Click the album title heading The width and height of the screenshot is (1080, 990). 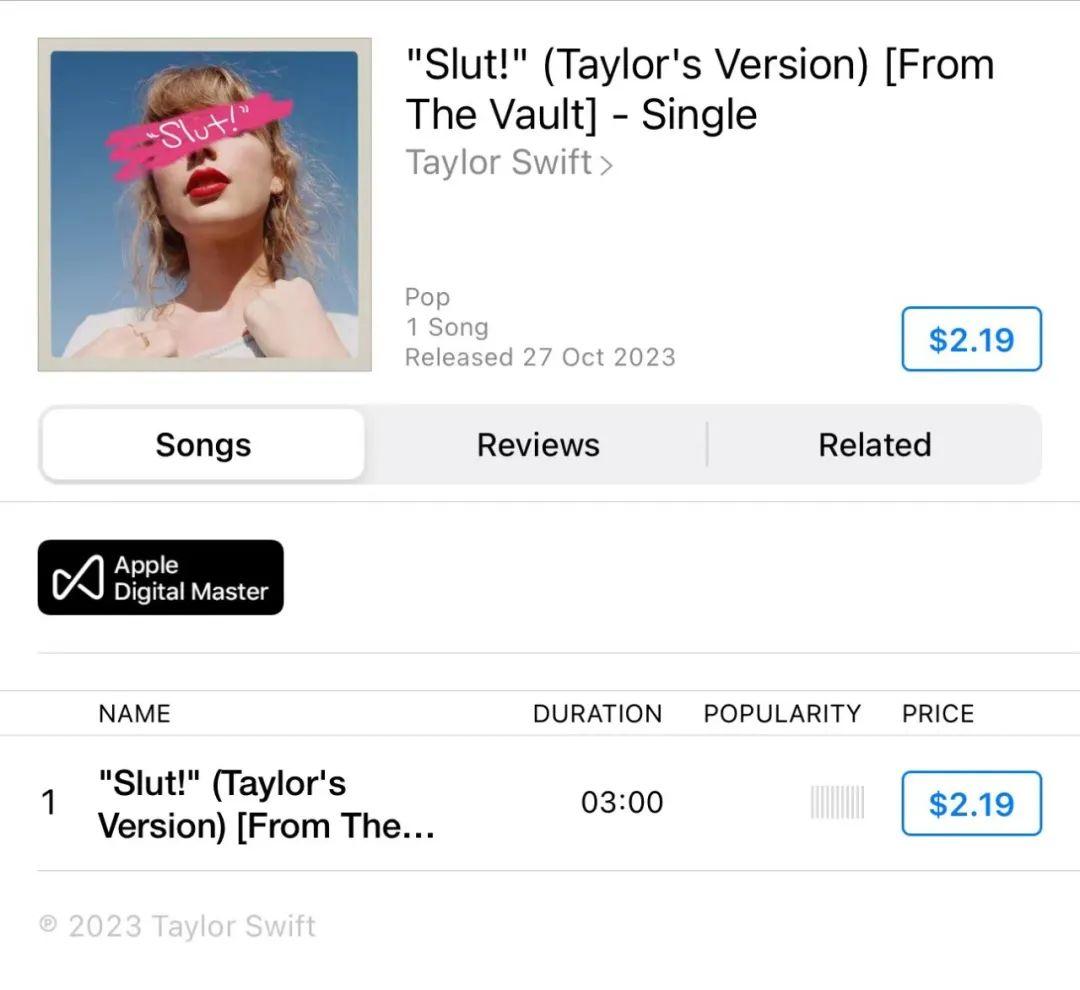699,90
